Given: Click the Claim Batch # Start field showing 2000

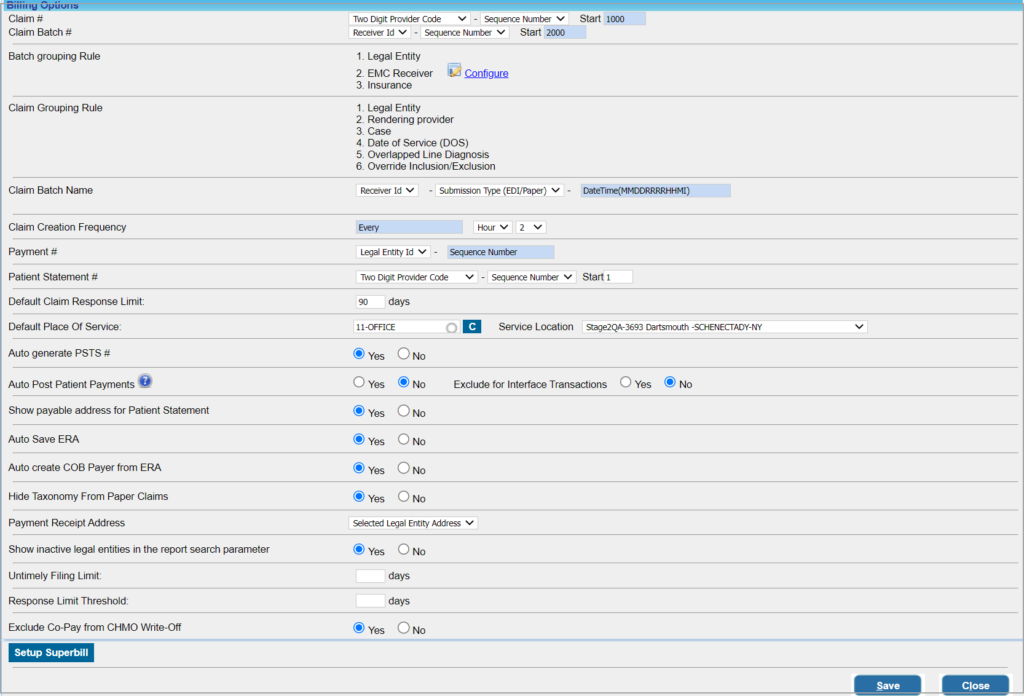Looking at the screenshot, I should [565, 33].
